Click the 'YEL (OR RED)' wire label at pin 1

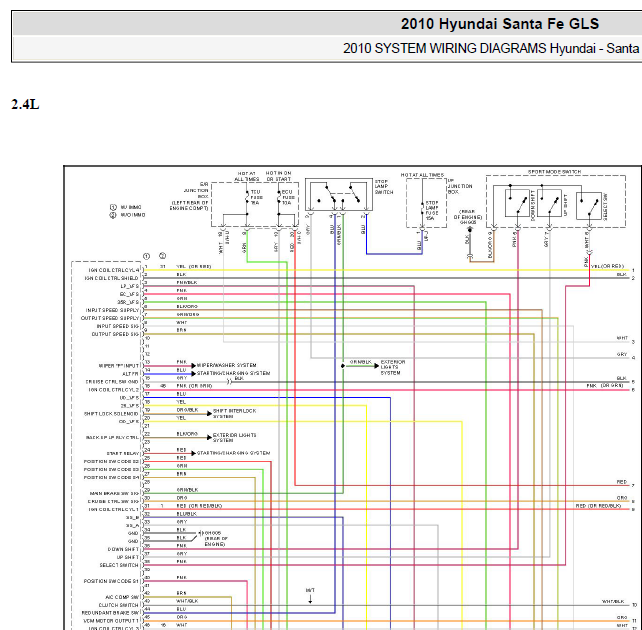194,266
